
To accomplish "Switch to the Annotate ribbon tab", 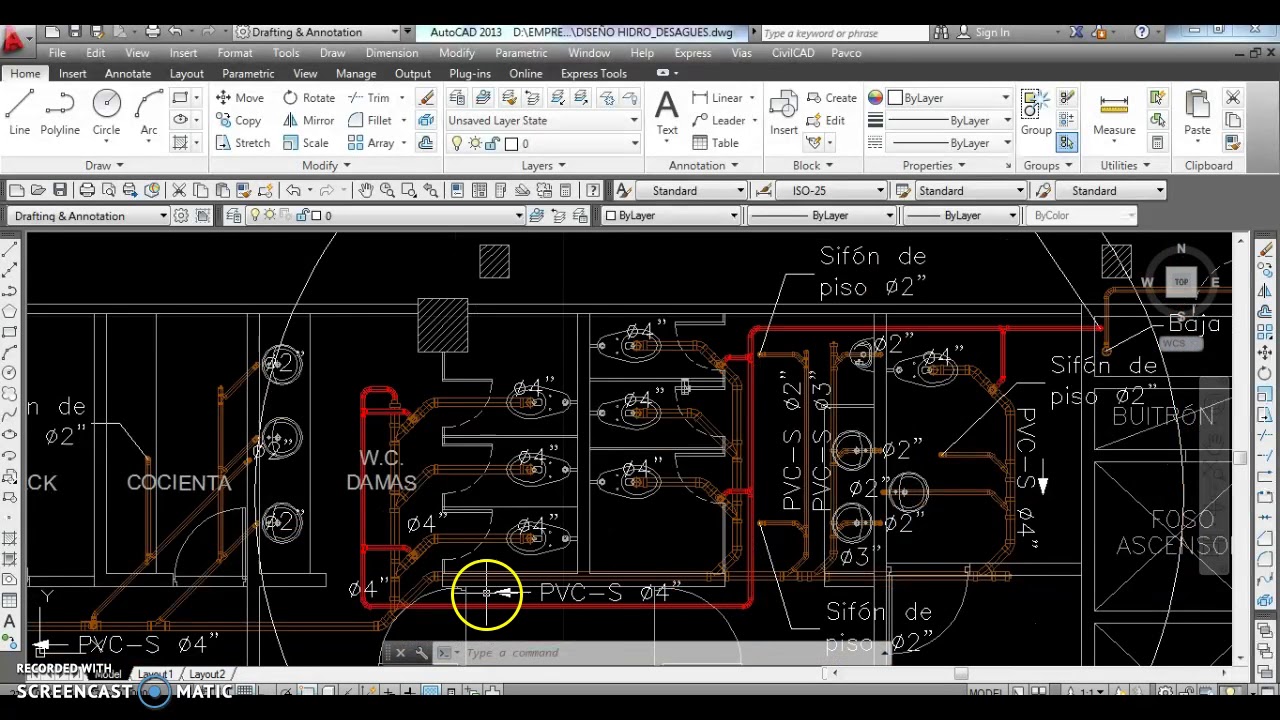I will click(x=128, y=73).
